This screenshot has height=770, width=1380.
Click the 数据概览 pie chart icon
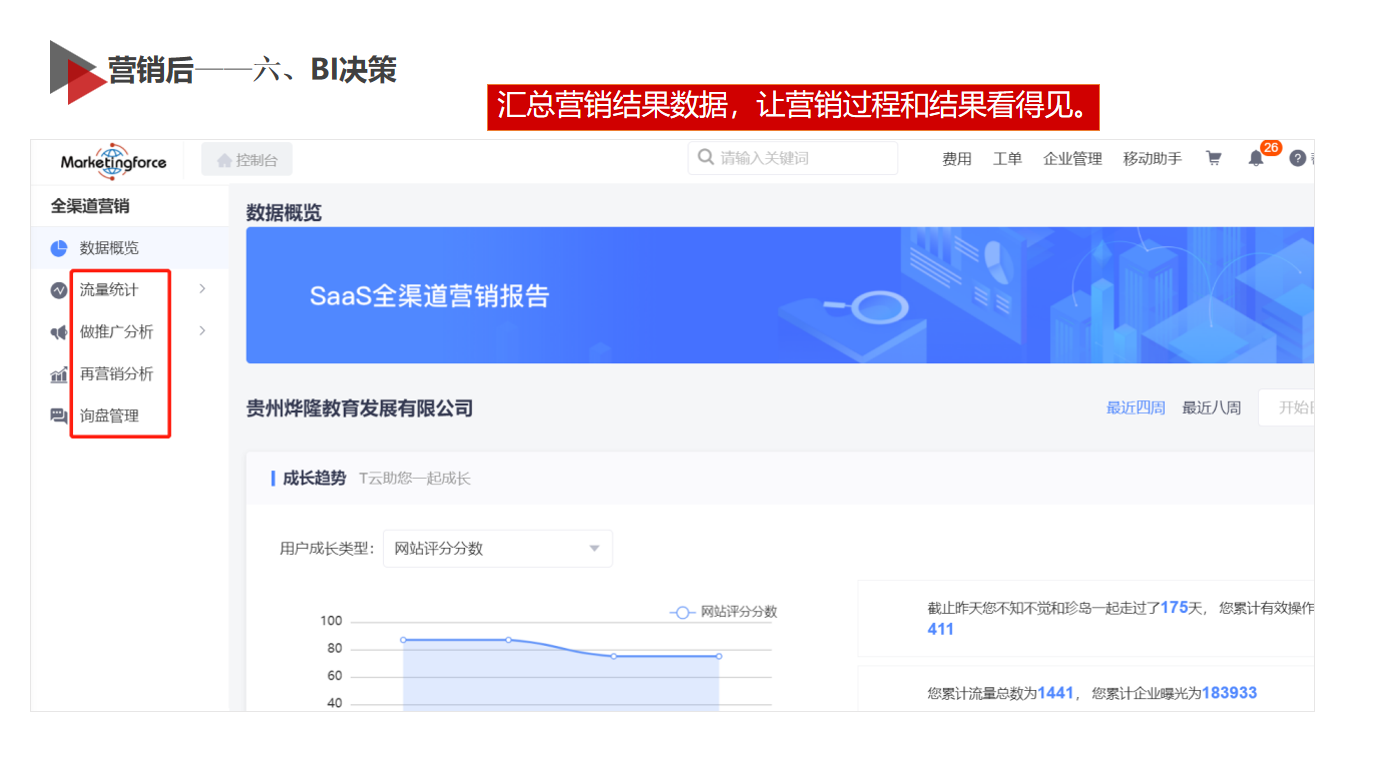59,248
